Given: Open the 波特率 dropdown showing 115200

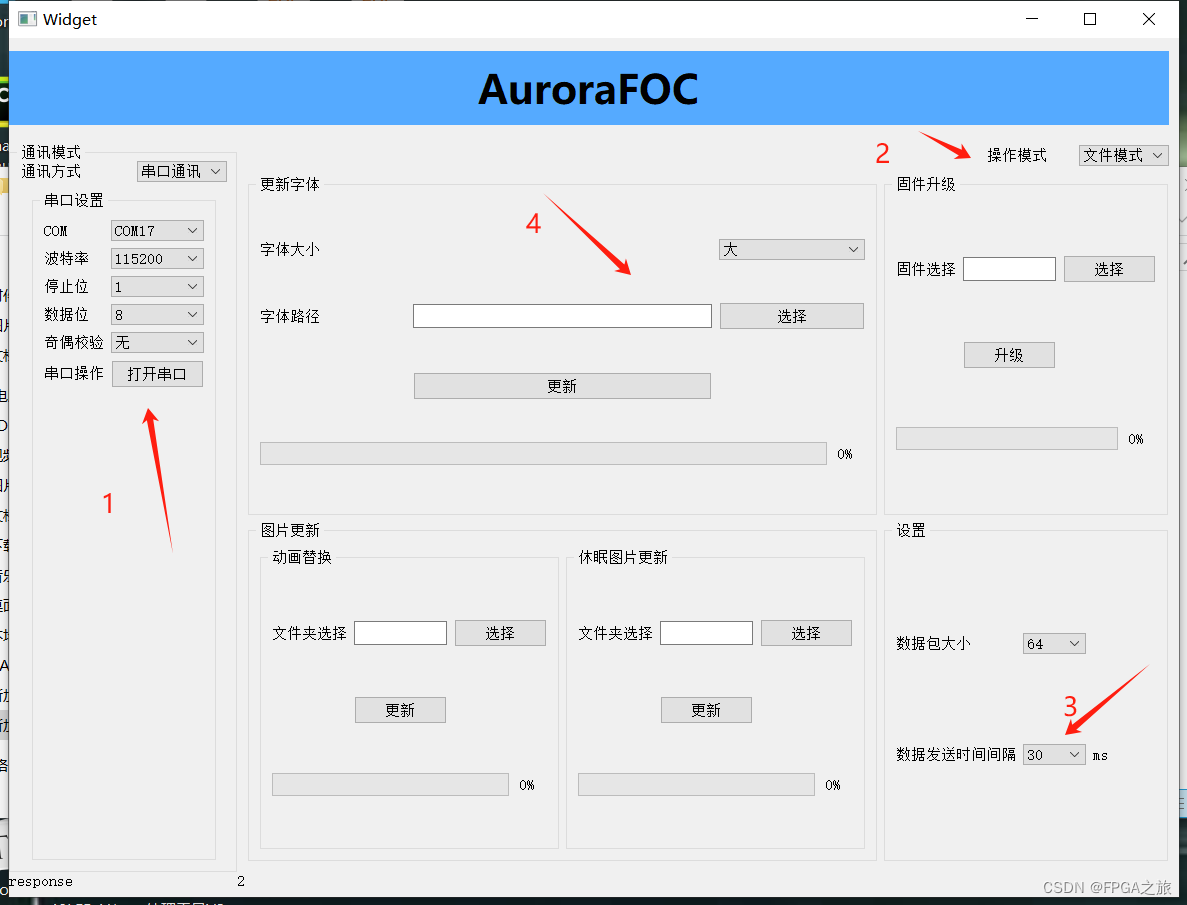Looking at the screenshot, I should [157, 258].
